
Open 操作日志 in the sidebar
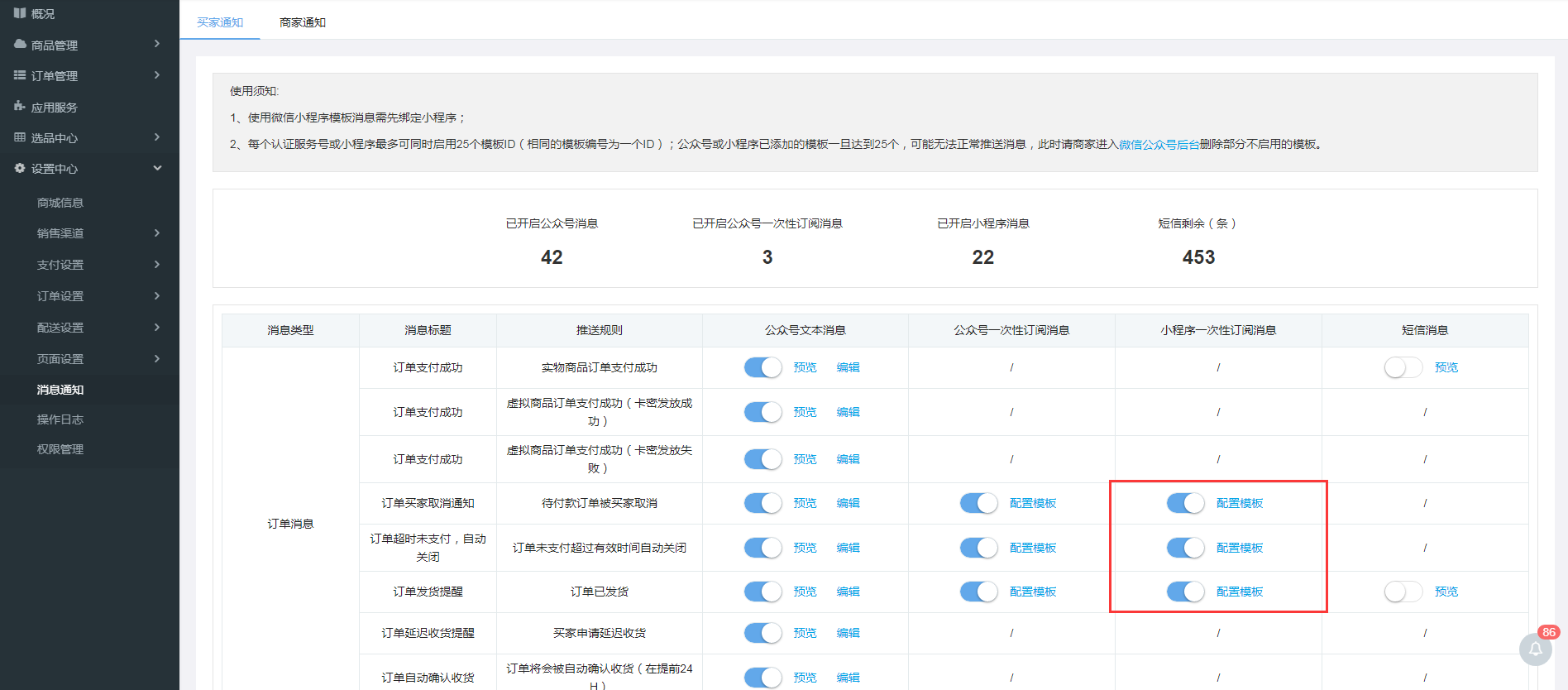pyautogui.click(x=60, y=419)
